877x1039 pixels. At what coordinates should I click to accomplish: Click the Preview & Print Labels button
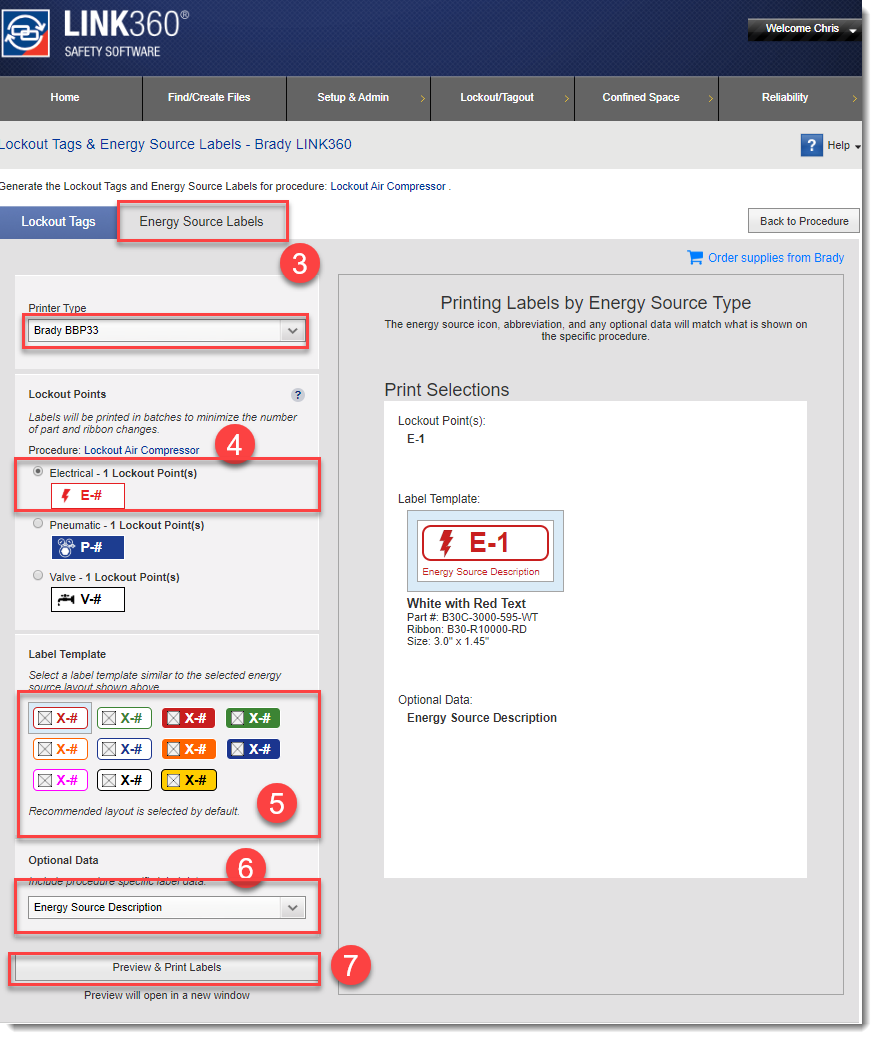[166, 968]
